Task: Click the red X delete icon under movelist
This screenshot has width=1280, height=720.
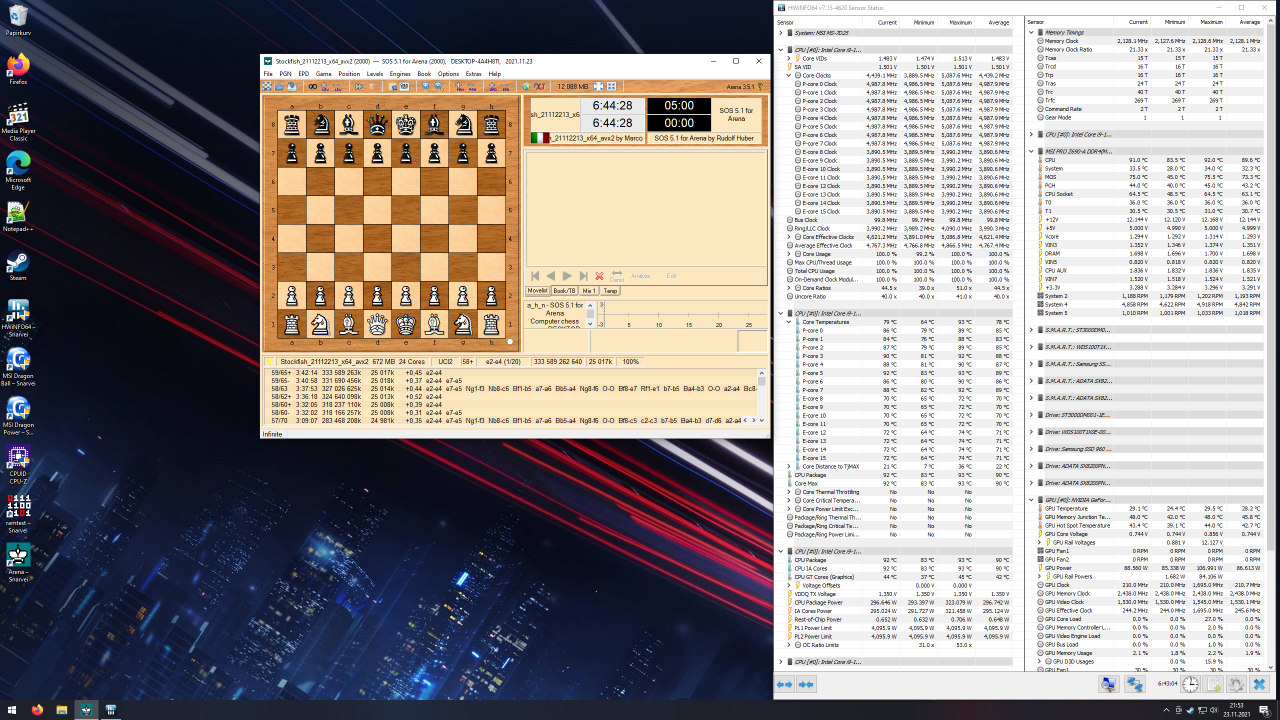Action: (x=599, y=276)
